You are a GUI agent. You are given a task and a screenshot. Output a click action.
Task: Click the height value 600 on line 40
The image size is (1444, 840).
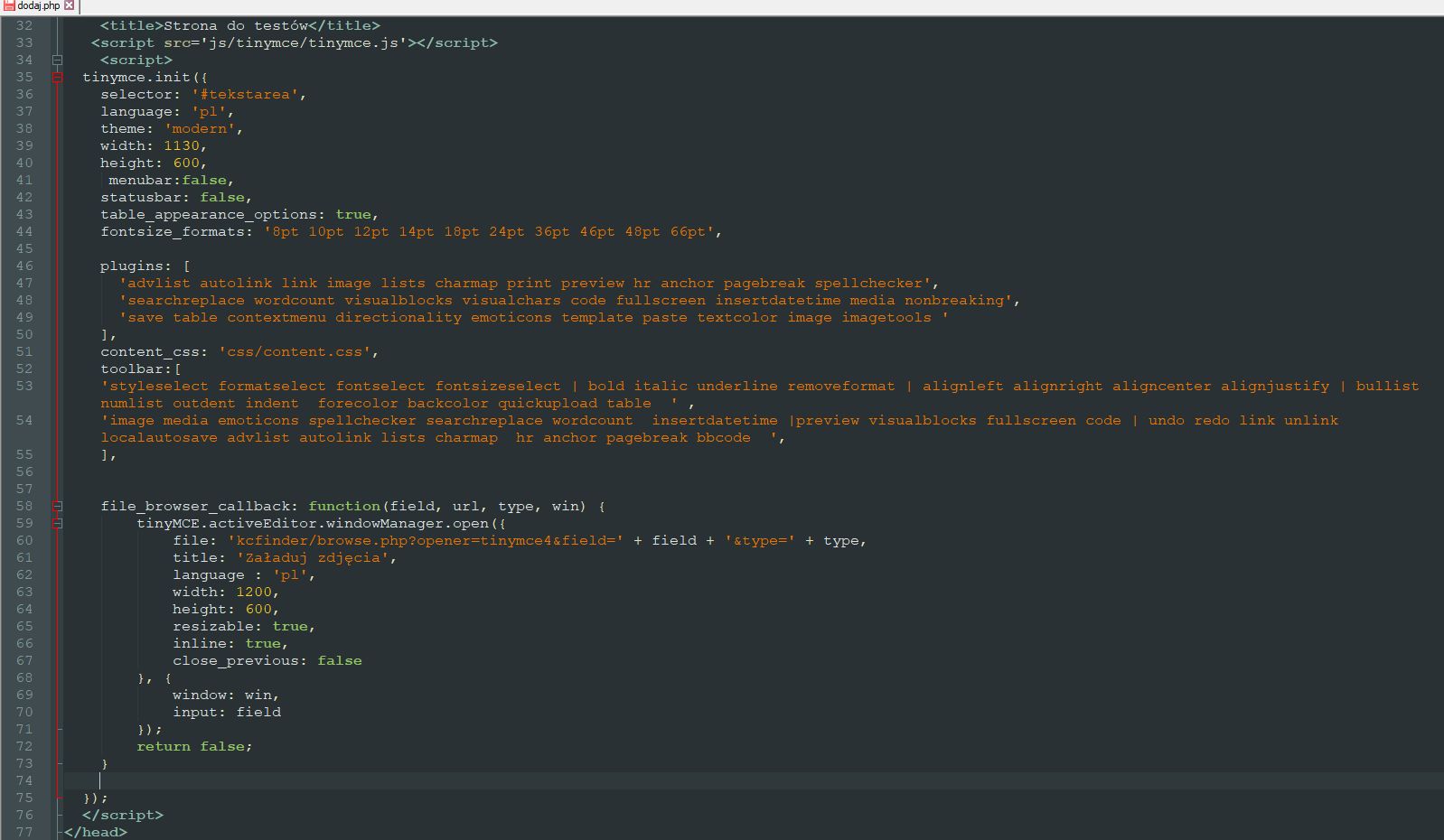click(x=186, y=163)
